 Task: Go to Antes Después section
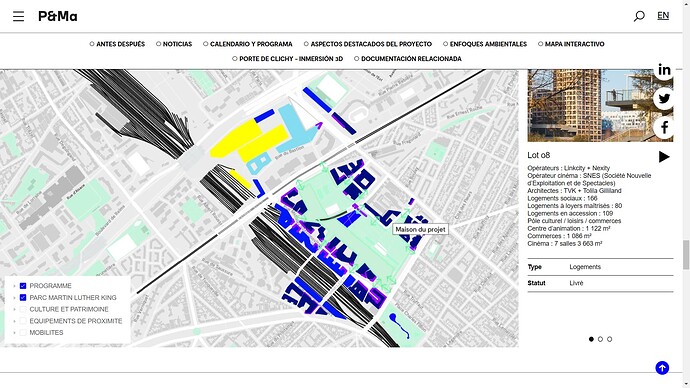coord(117,44)
